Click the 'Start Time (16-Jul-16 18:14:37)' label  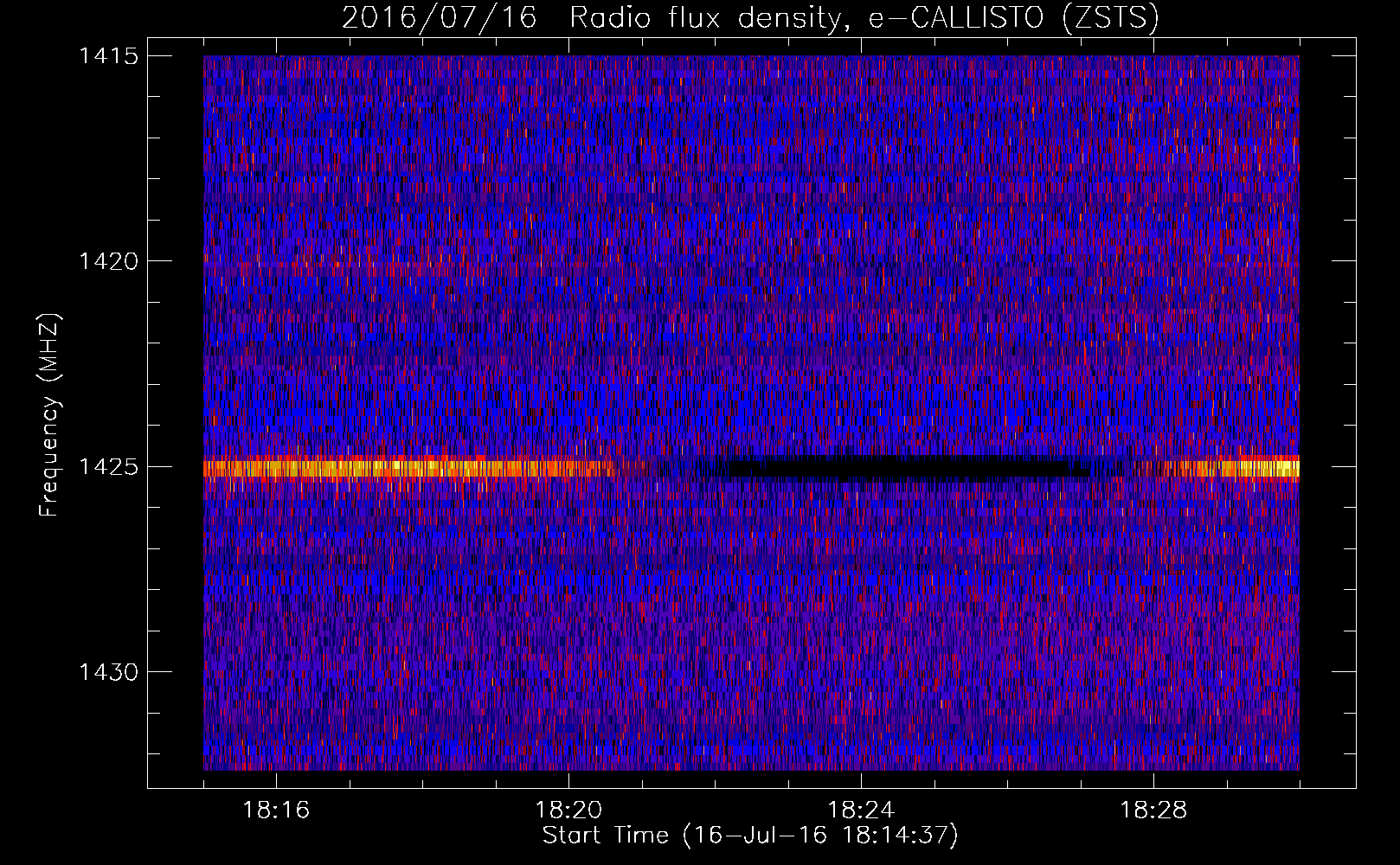click(x=751, y=836)
